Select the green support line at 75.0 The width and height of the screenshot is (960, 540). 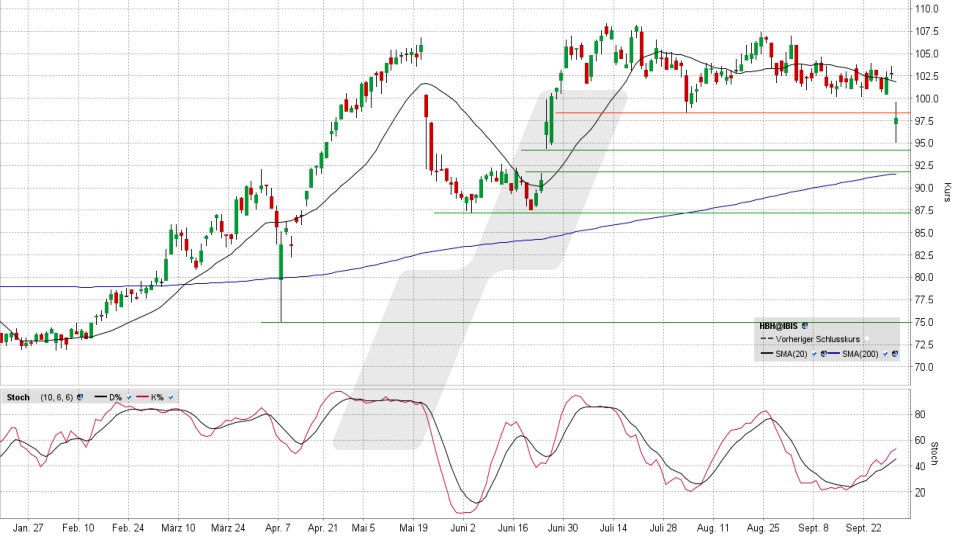click(x=500, y=322)
